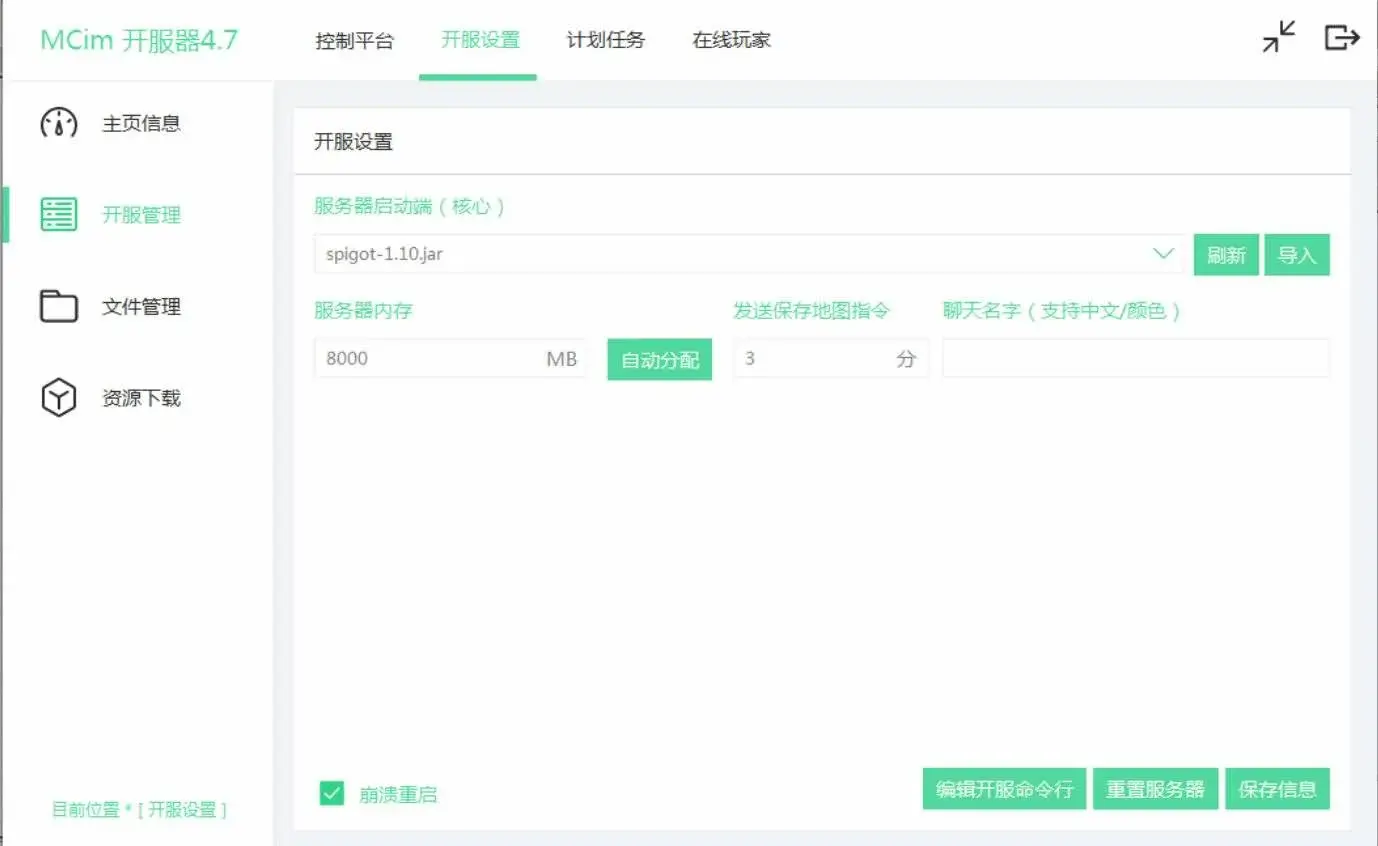Open 主页信息 in the sidebar

pyautogui.click(x=141, y=124)
